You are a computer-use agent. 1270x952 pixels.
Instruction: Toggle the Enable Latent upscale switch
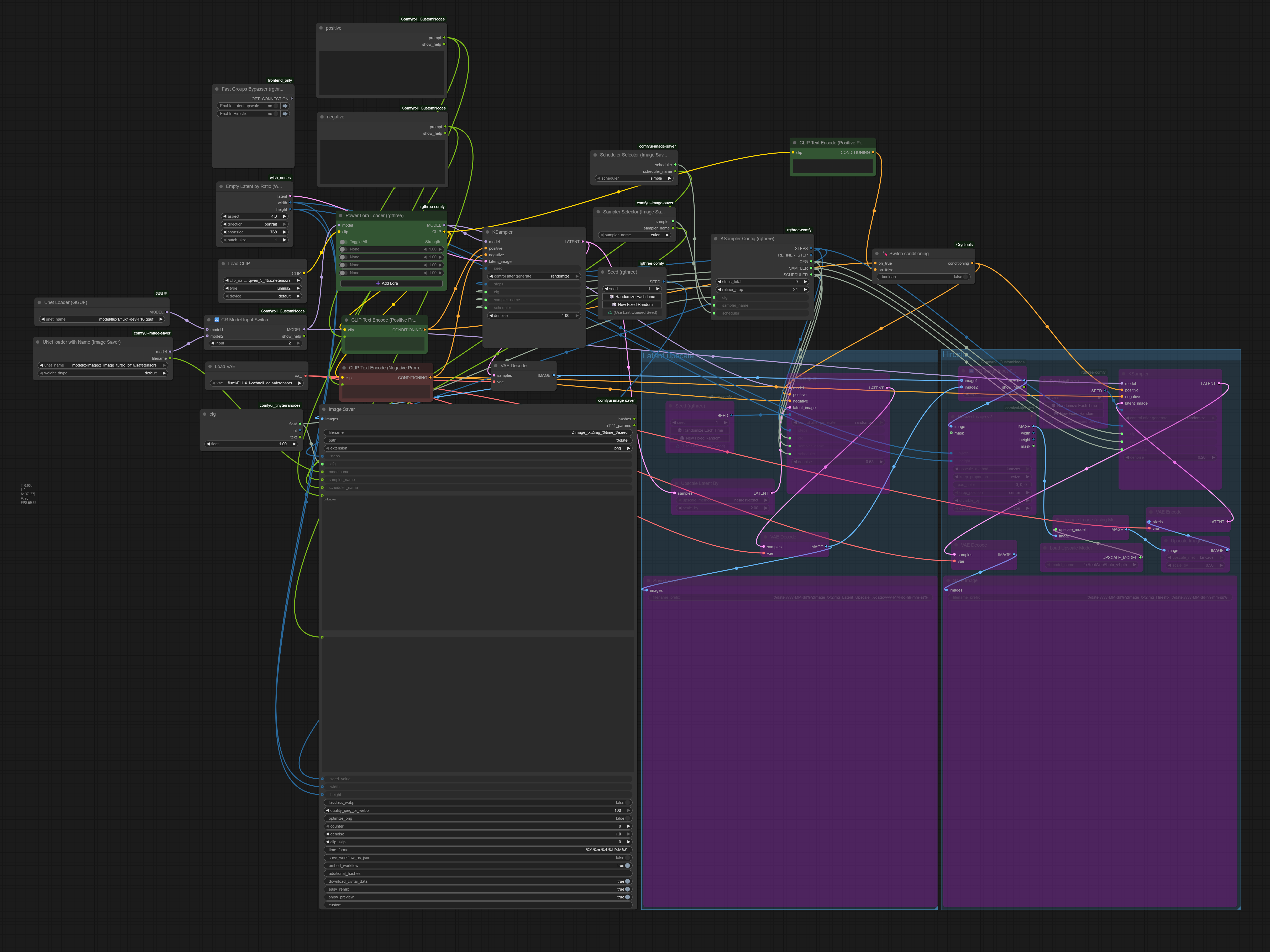pos(276,106)
